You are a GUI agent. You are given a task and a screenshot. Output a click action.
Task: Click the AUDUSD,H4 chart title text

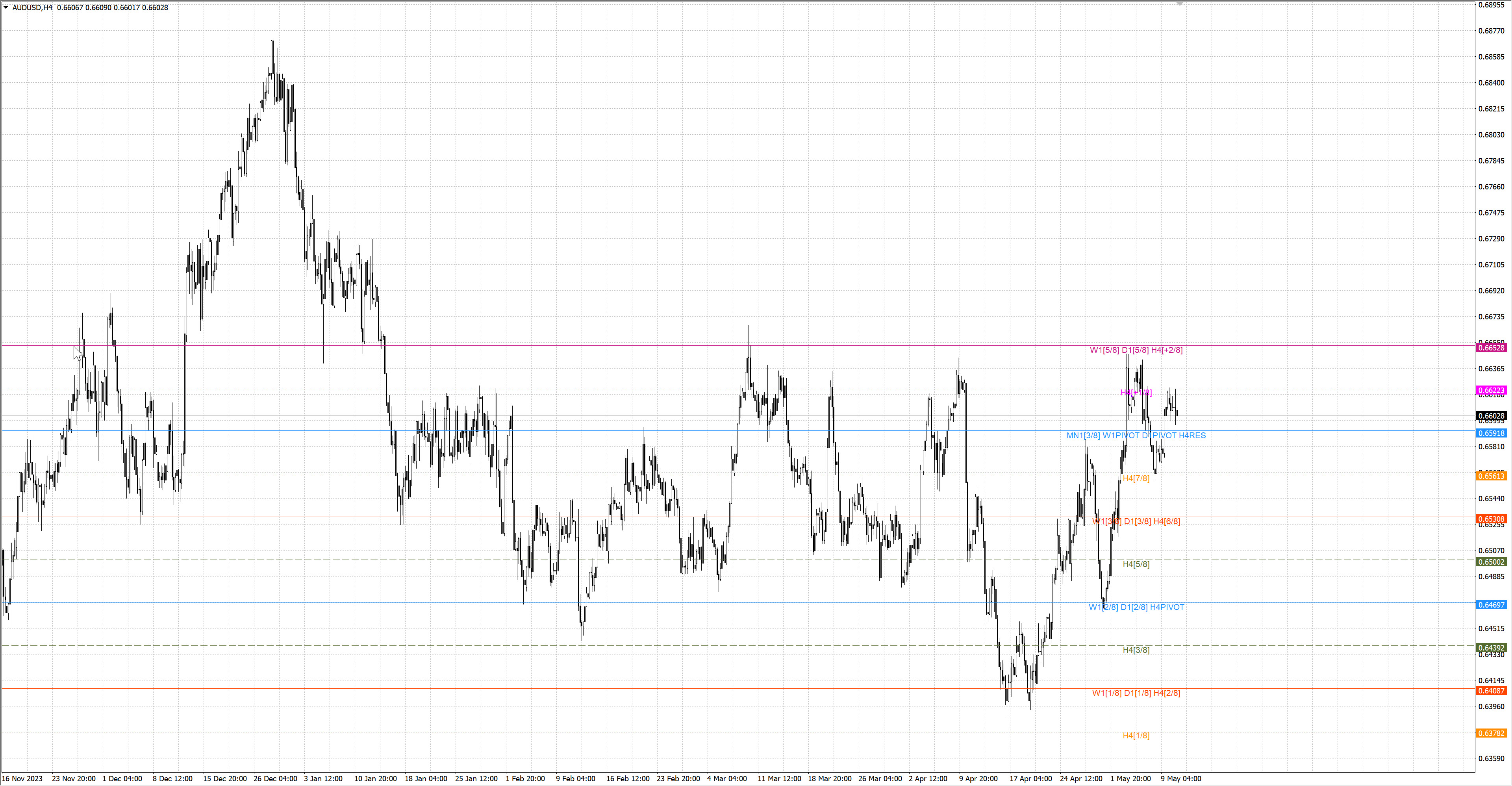click(32, 7)
